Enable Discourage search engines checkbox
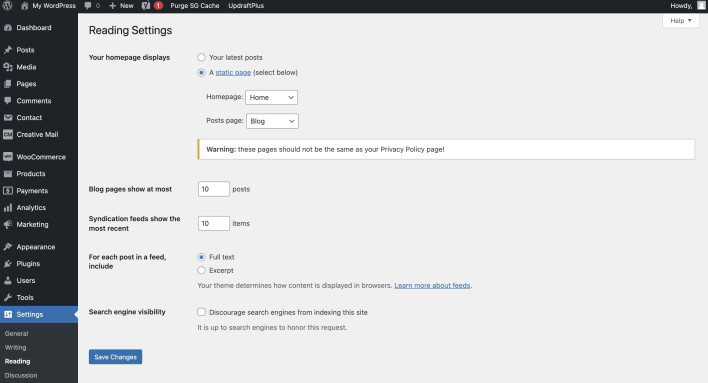 pyautogui.click(x=201, y=312)
